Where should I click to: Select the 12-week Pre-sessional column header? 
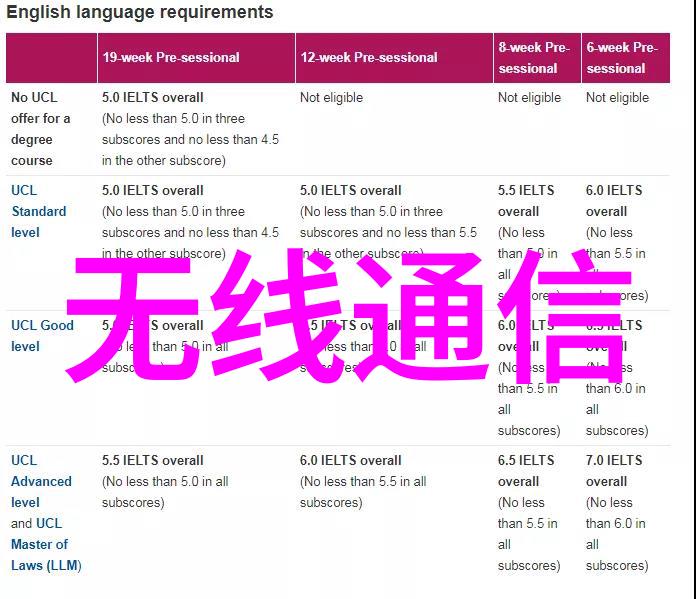point(394,58)
